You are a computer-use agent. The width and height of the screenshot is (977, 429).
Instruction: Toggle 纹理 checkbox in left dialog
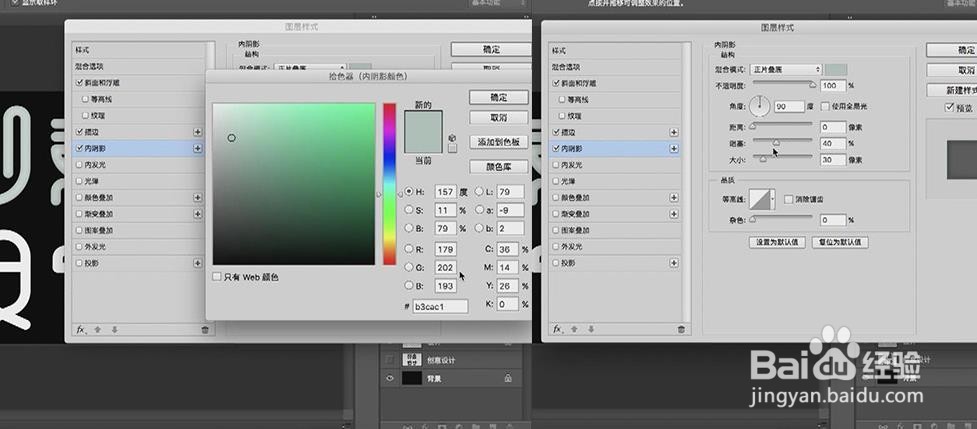pos(85,115)
